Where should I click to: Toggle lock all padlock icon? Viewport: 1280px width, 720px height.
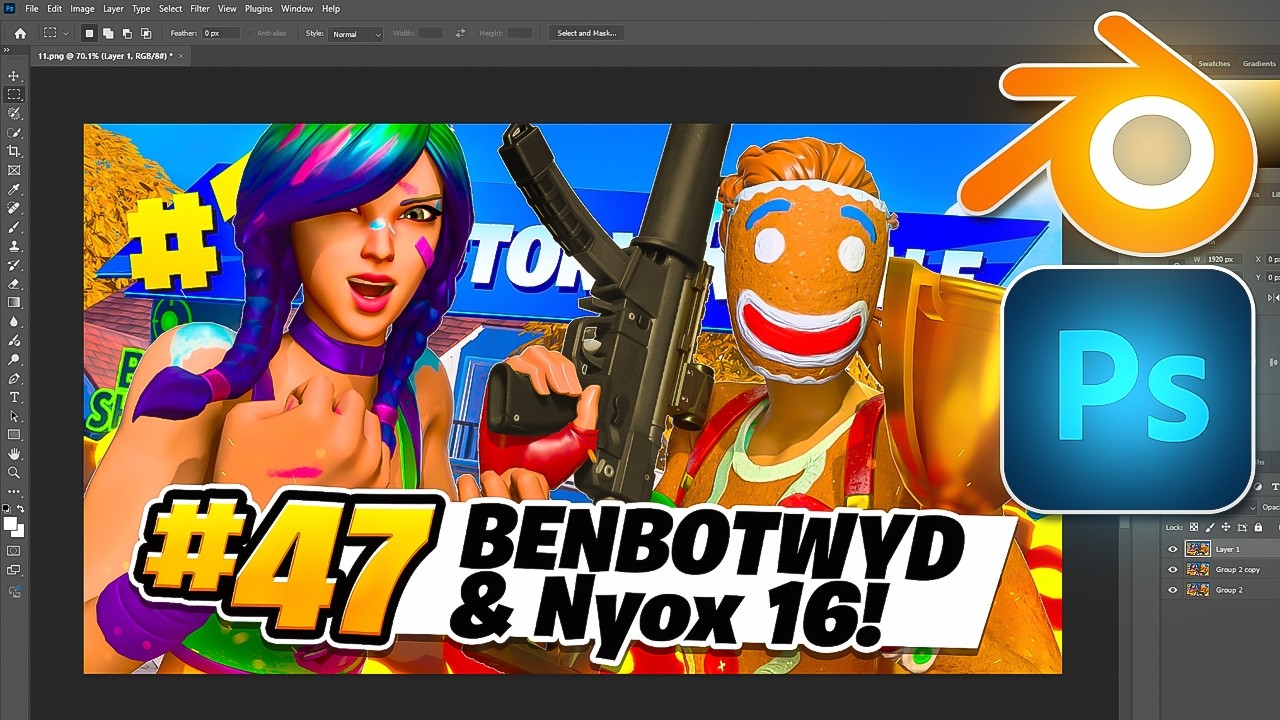[x=1258, y=527]
